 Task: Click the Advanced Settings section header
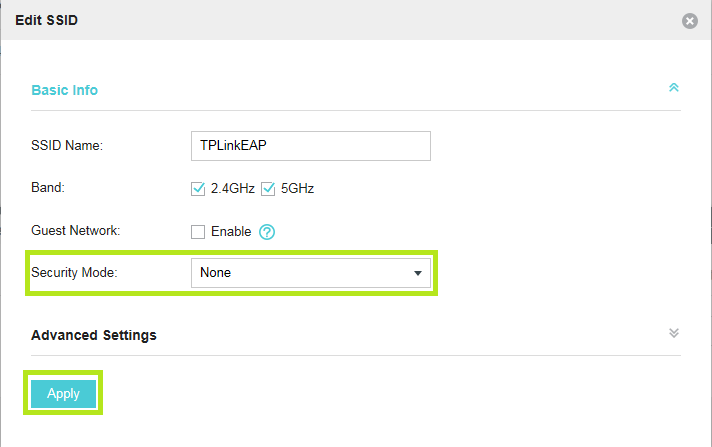point(94,335)
